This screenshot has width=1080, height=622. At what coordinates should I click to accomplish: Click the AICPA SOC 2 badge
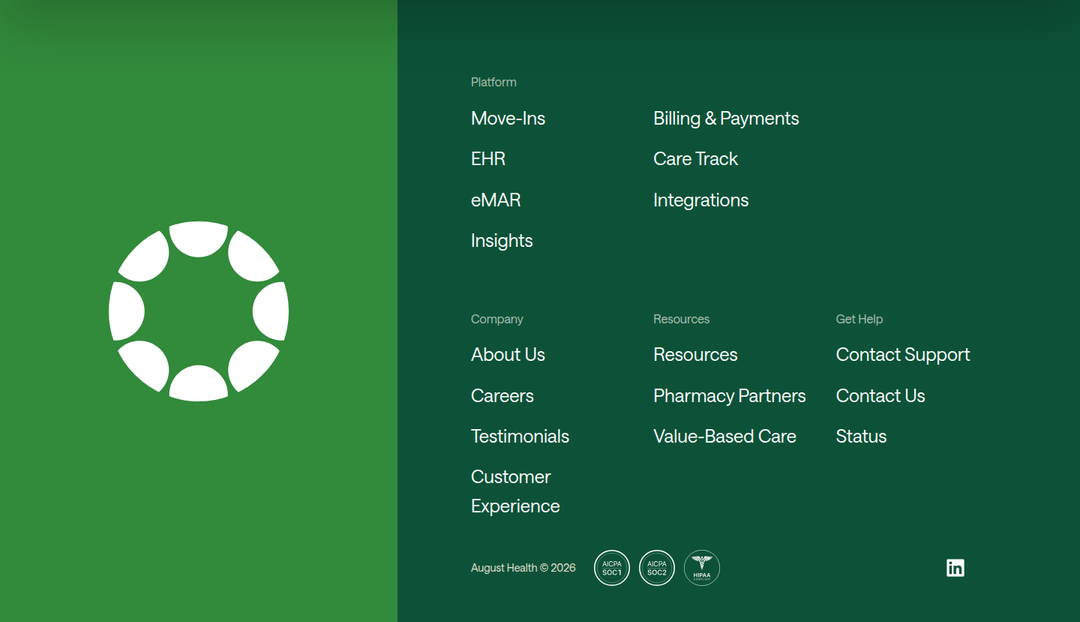tap(657, 568)
